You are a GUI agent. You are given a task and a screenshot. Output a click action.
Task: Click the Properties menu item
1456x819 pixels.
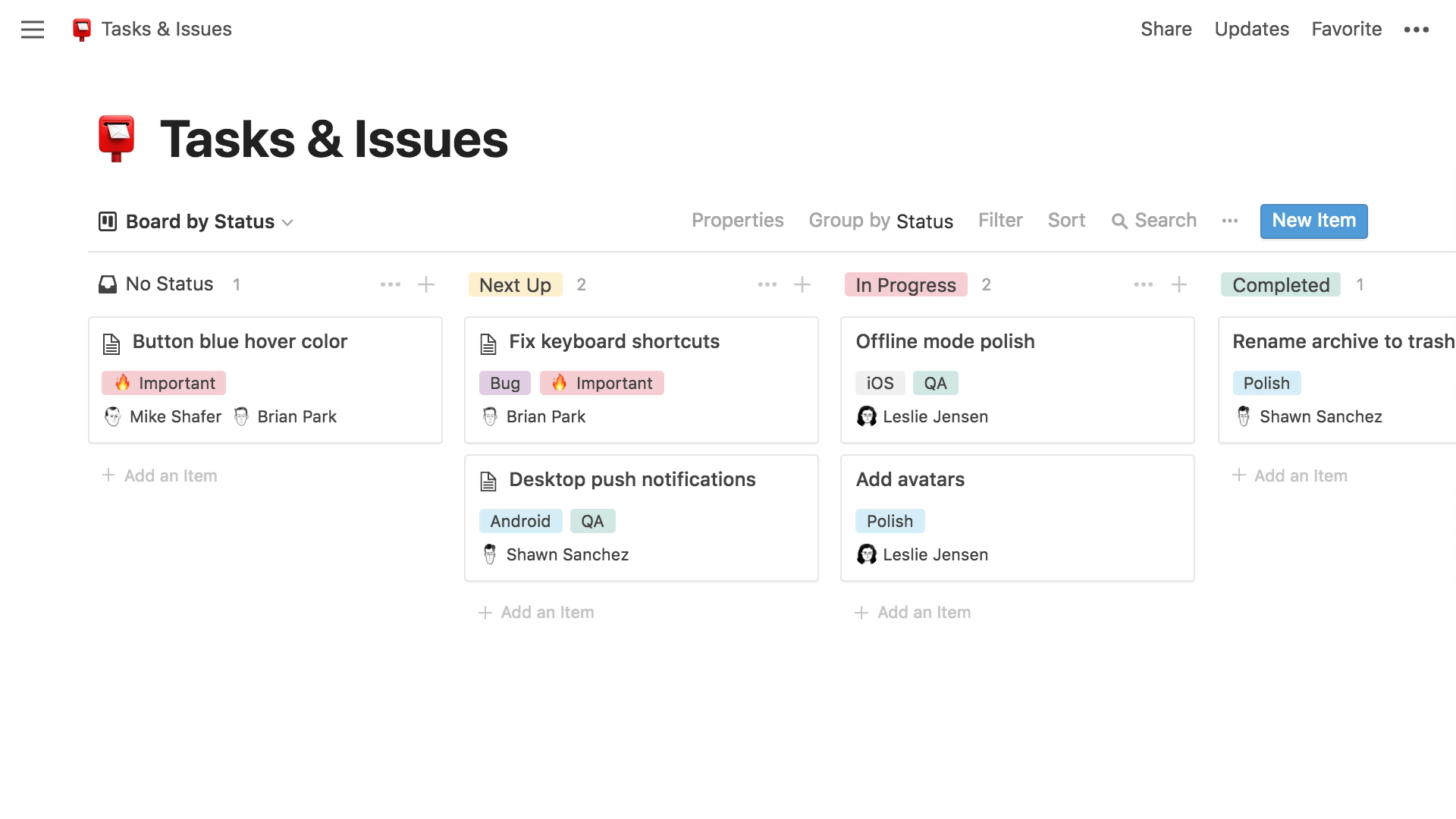[737, 221]
